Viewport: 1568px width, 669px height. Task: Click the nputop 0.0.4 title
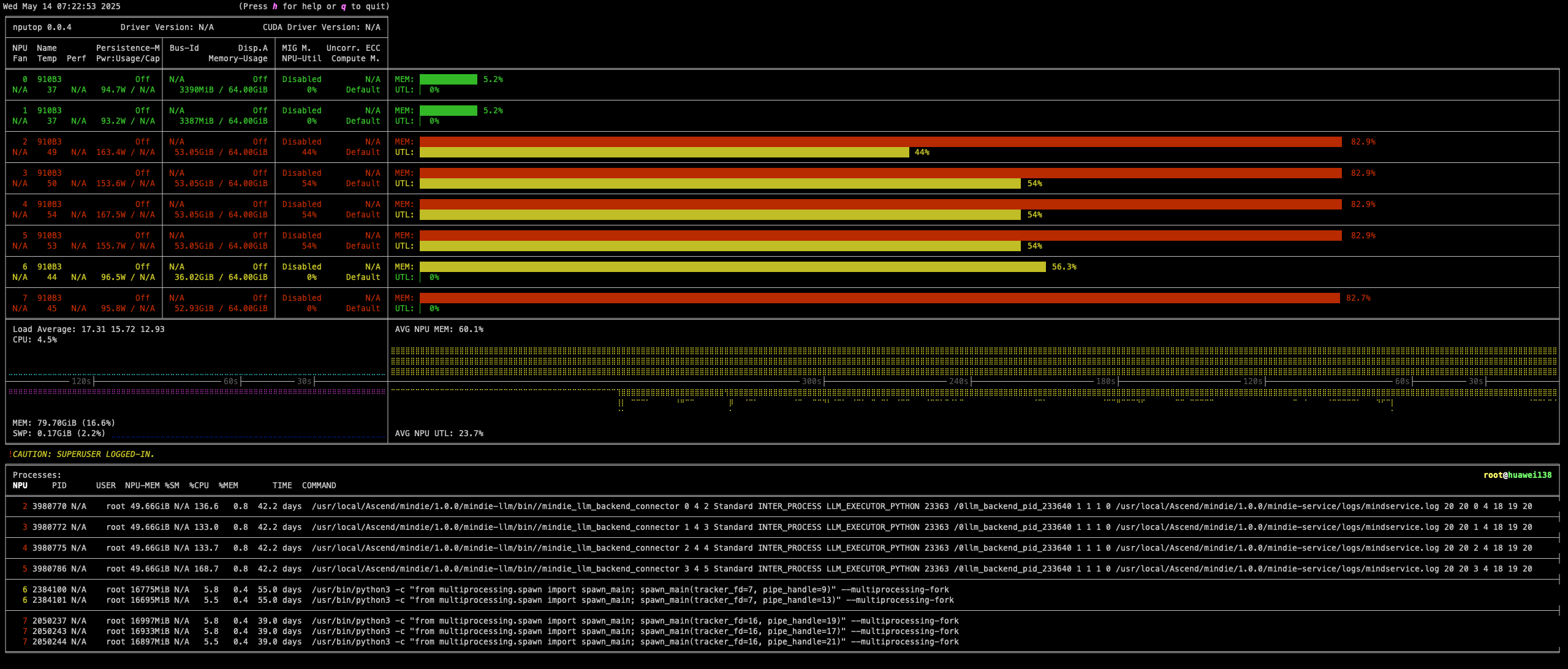42,27
